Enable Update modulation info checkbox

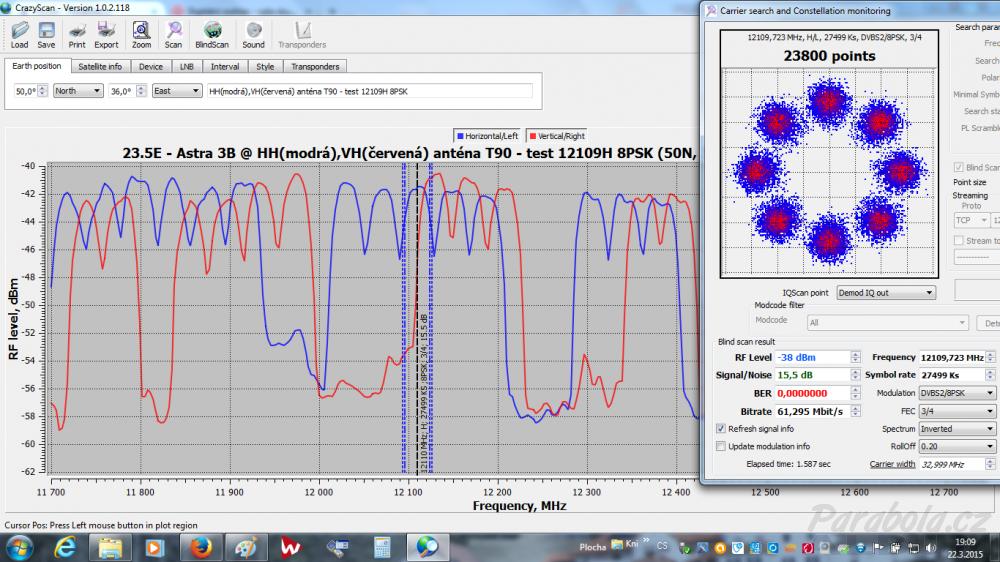tap(721, 447)
